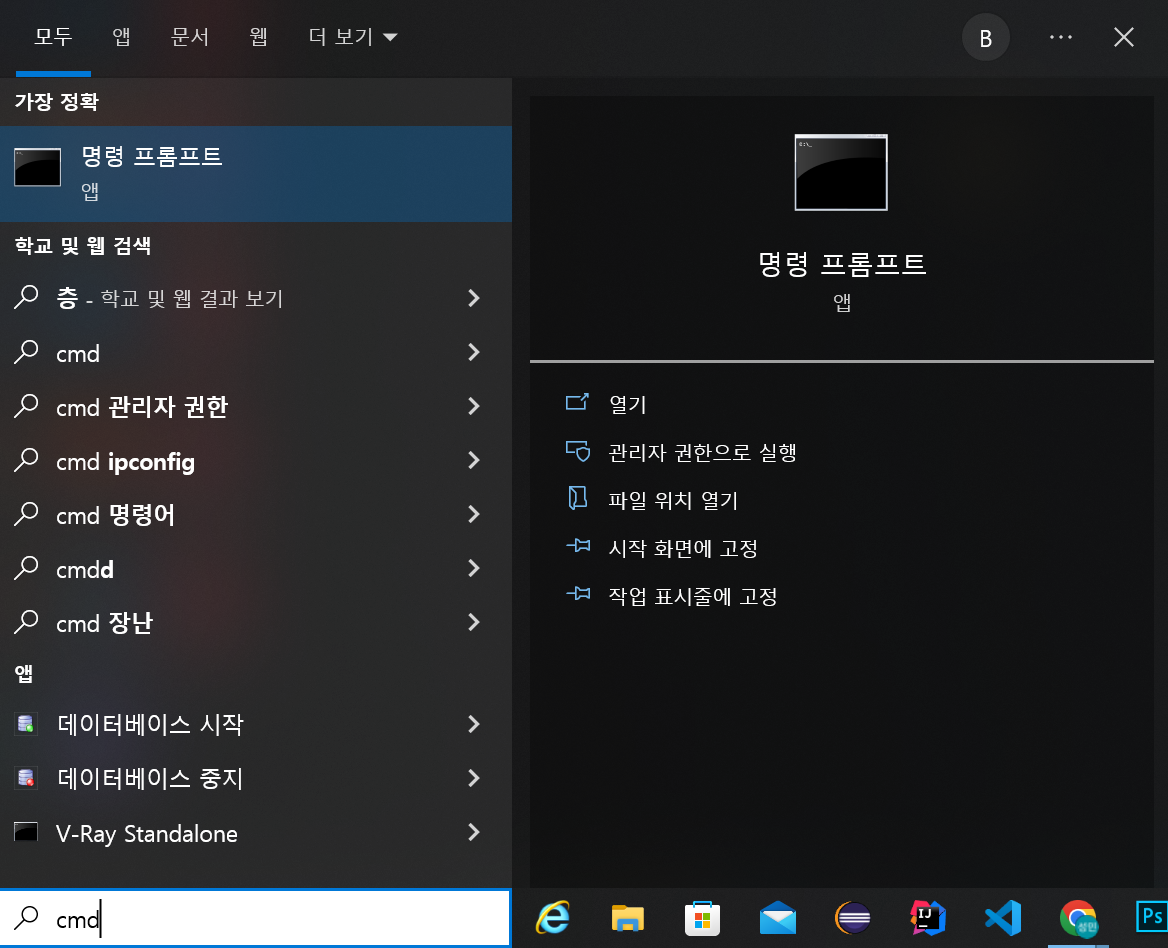Expand the 층 web result arrow
Screen dimensions: 1168x948
474,298
